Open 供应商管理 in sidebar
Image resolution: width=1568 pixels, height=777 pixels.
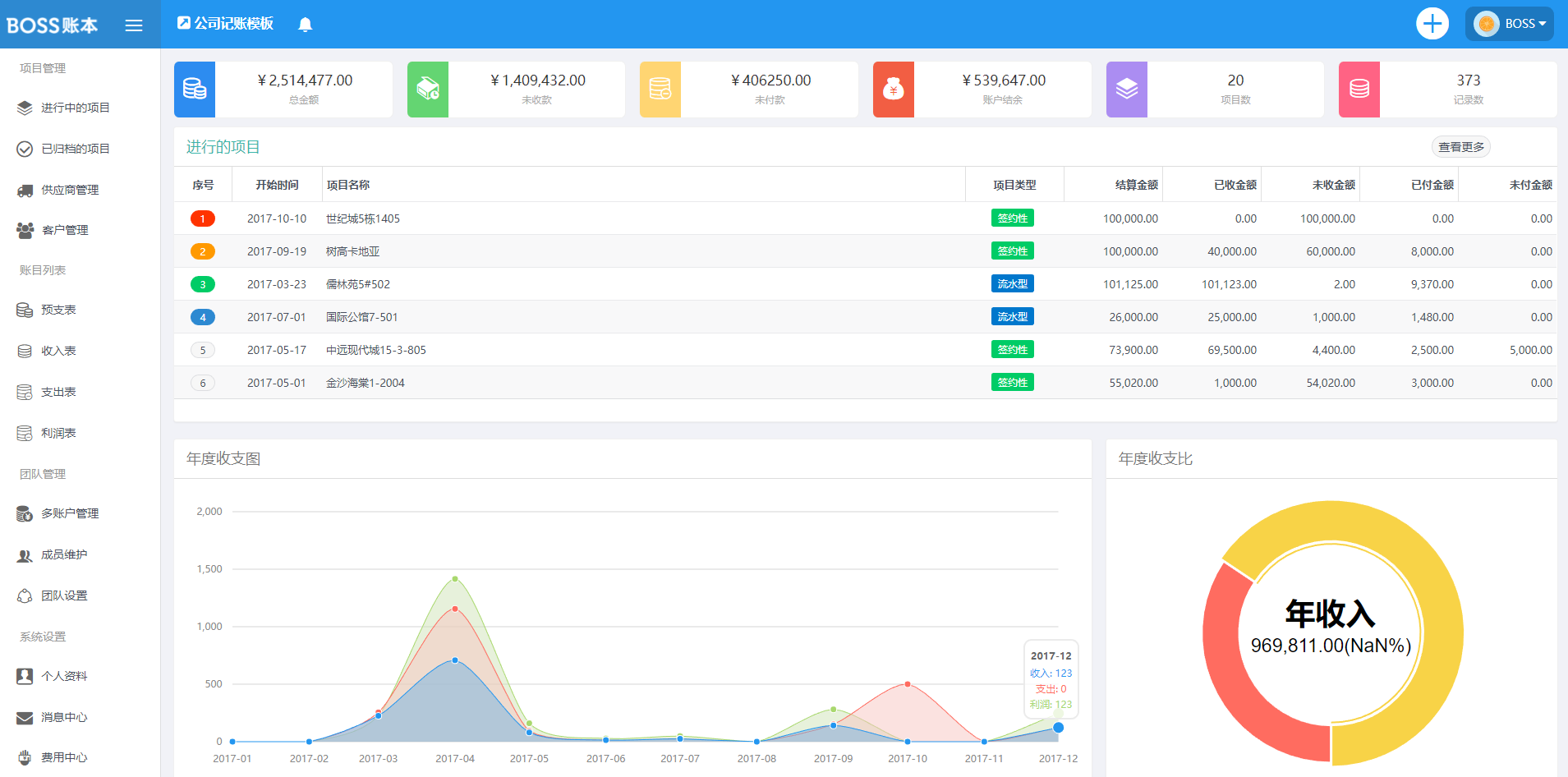70,190
